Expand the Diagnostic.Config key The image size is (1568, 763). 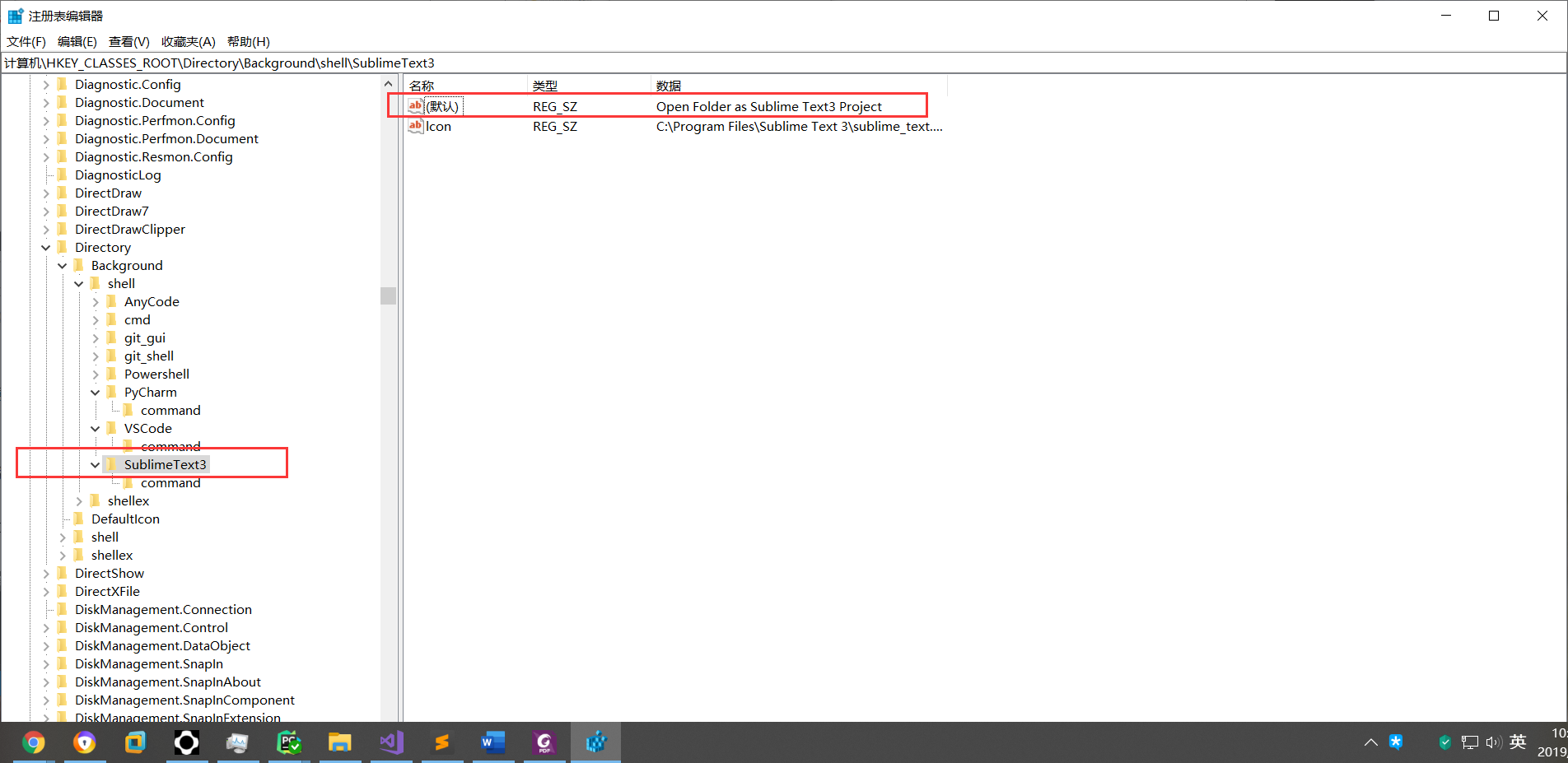(x=46, y=85)
